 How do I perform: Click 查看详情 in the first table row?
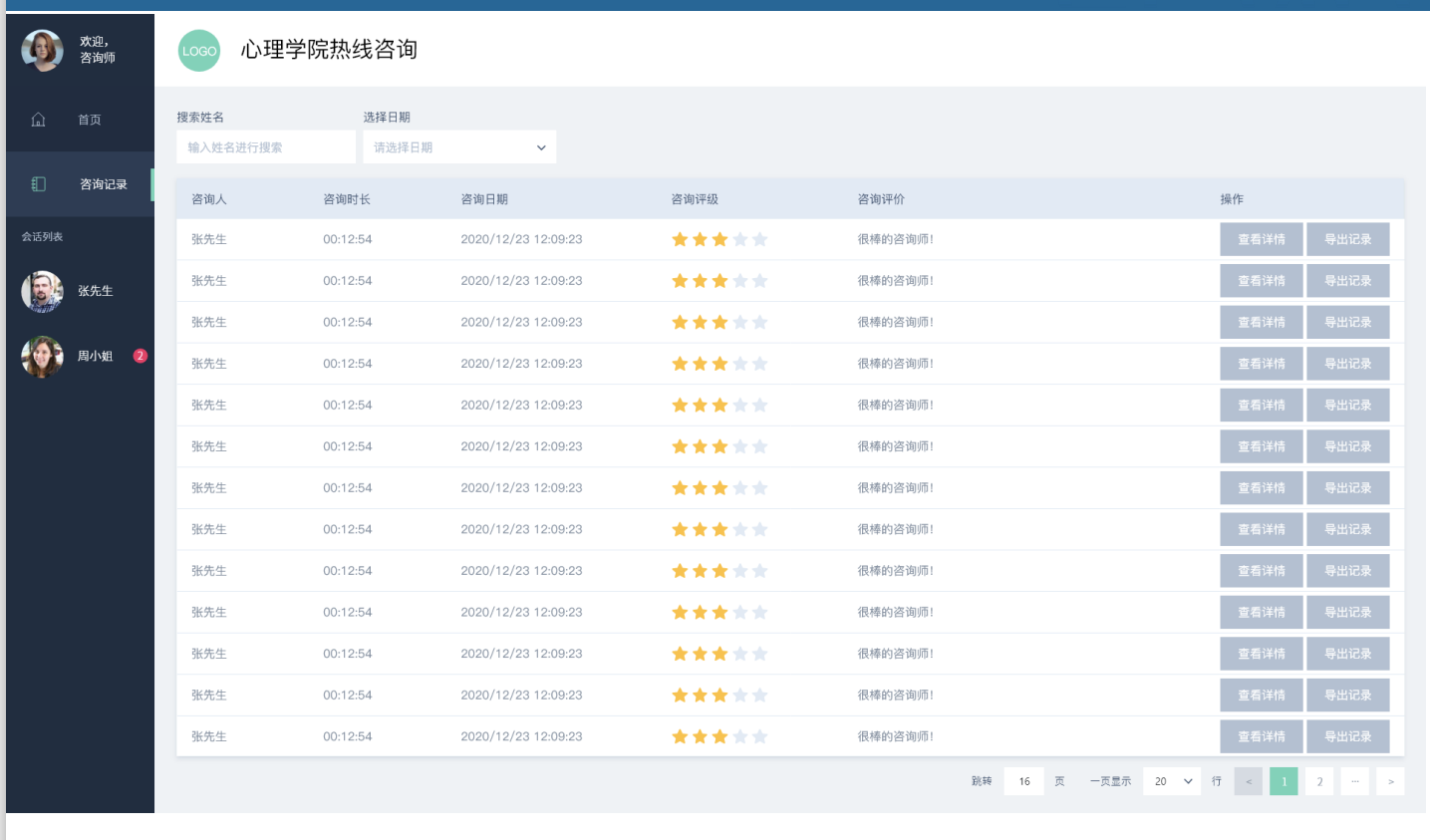[x=1262, y=239]
